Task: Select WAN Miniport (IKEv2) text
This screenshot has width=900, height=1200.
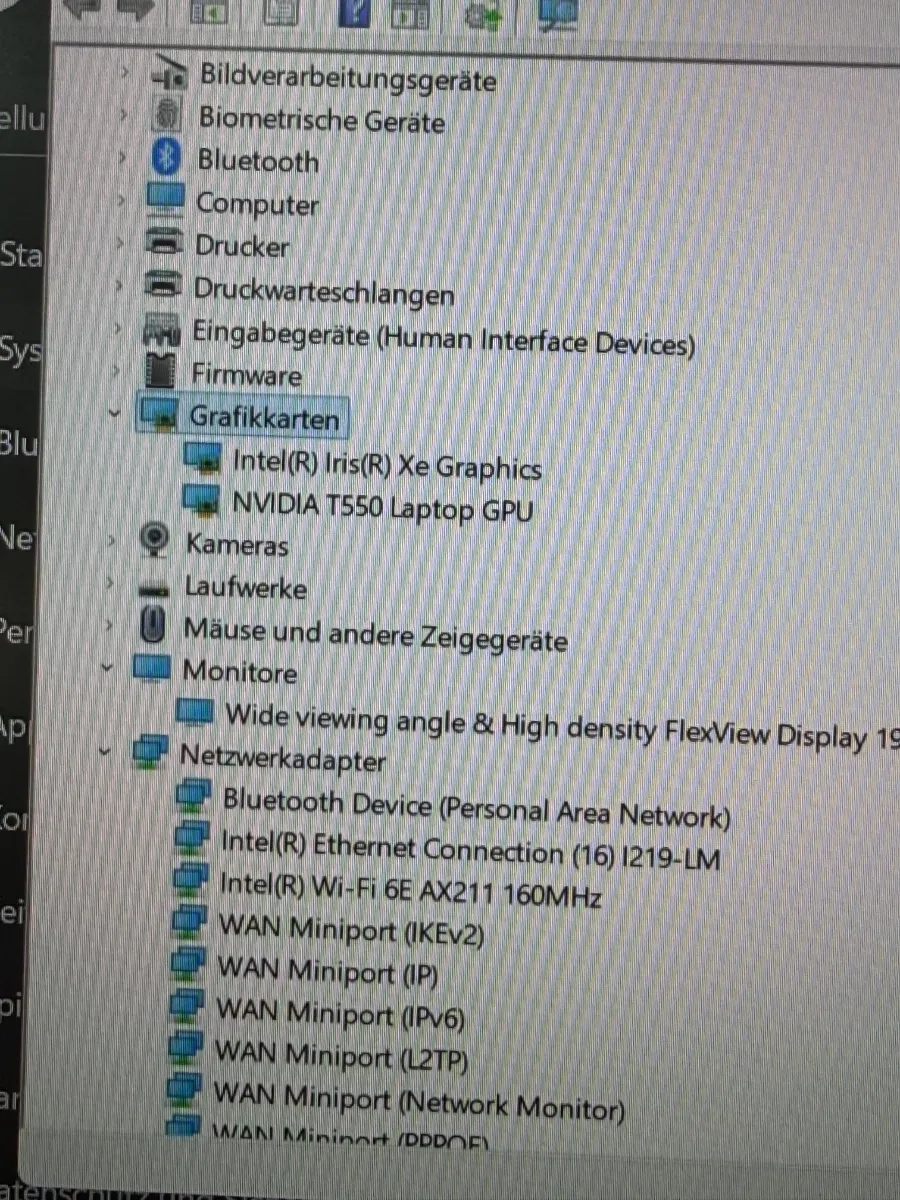Action: tap(351, 931)
